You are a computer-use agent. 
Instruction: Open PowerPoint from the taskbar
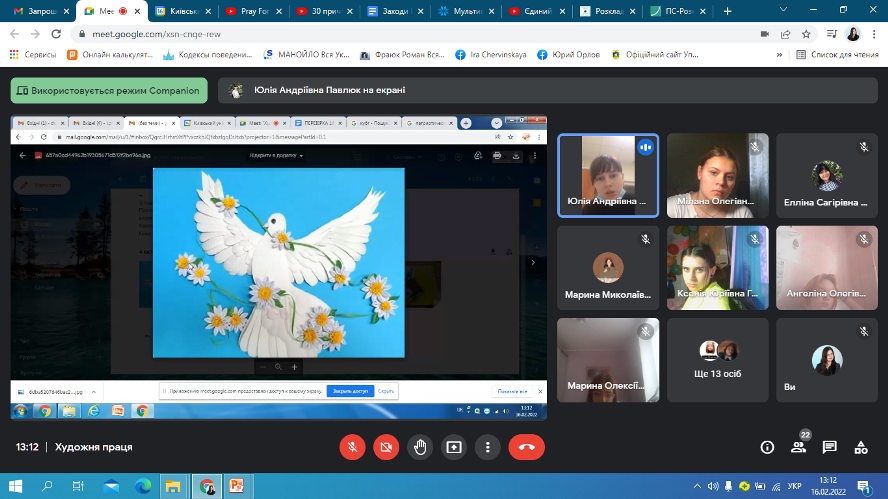(x=236, y=486)
